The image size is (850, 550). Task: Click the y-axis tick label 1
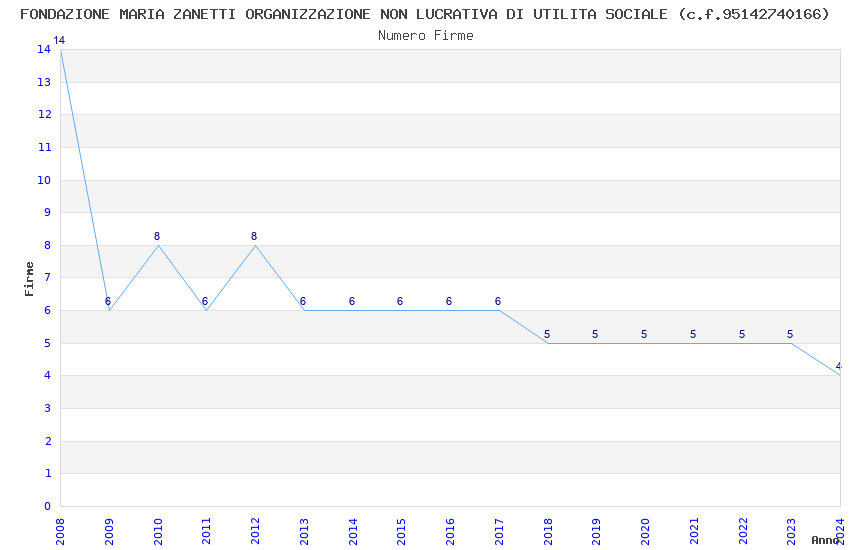[x=47, y=473]
